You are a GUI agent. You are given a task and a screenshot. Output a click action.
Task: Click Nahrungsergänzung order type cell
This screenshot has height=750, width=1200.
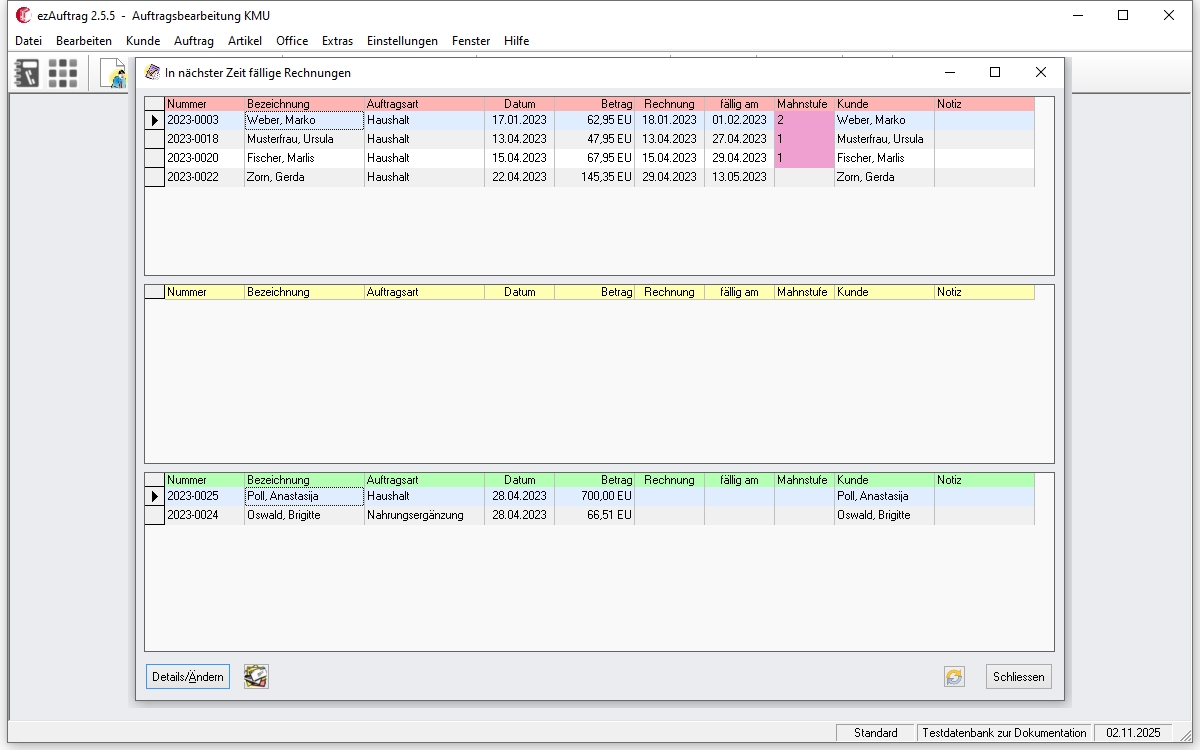click(425, 515)
